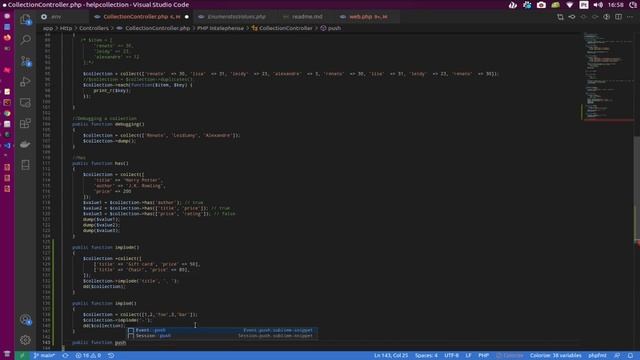Image resolution: width=640 pixels, height=360 pixels.
Task: Click the split editor icon
Action: point(619,17)
